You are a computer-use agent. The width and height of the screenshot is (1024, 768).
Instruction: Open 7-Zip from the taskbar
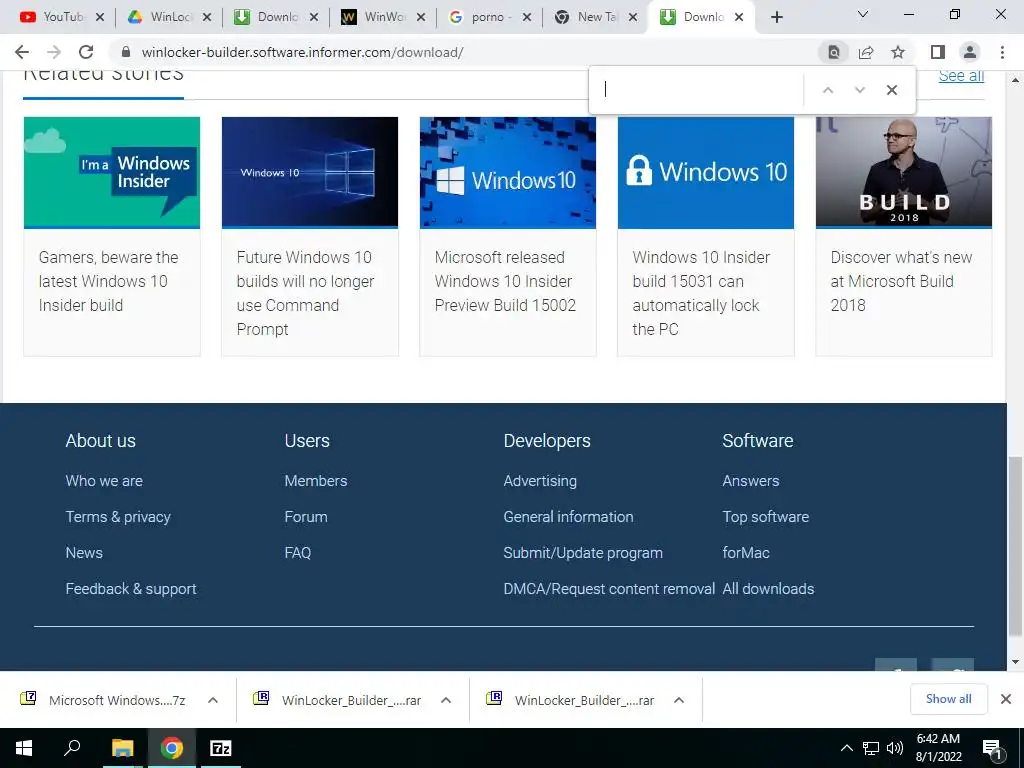point(221,748)
